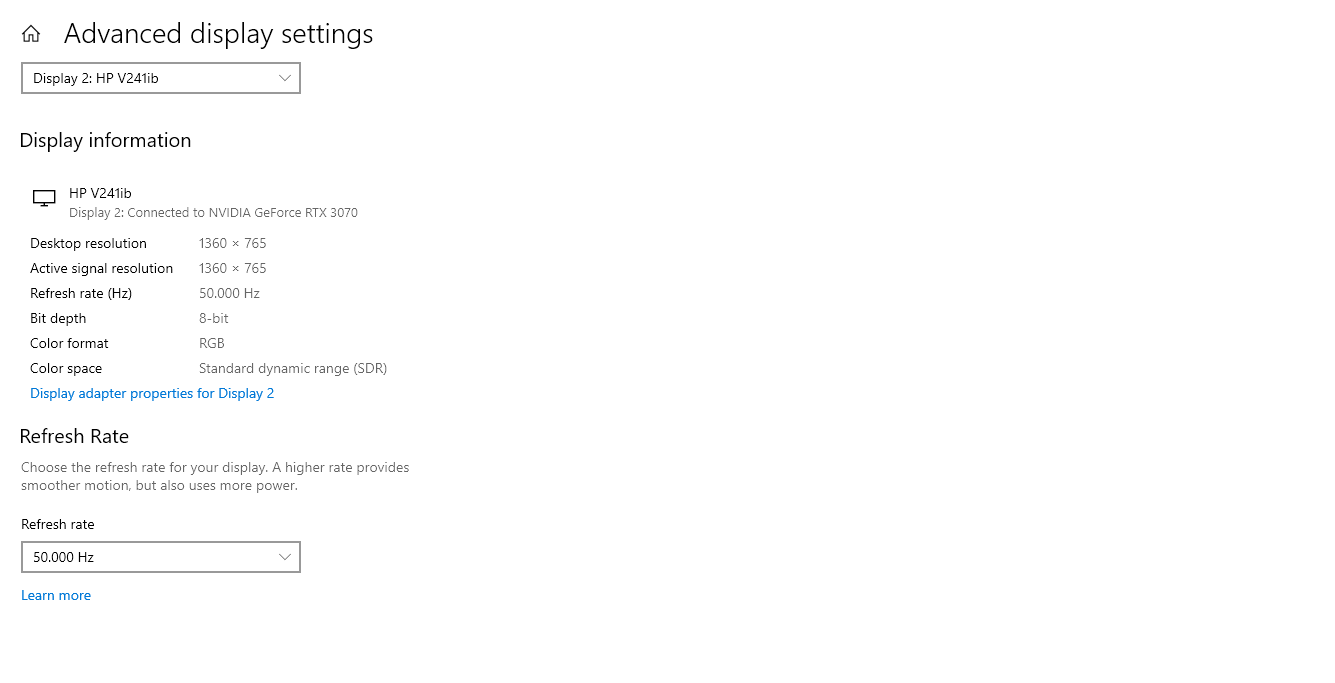Click the HP V241ib monitor name

(x=100, y=193)
